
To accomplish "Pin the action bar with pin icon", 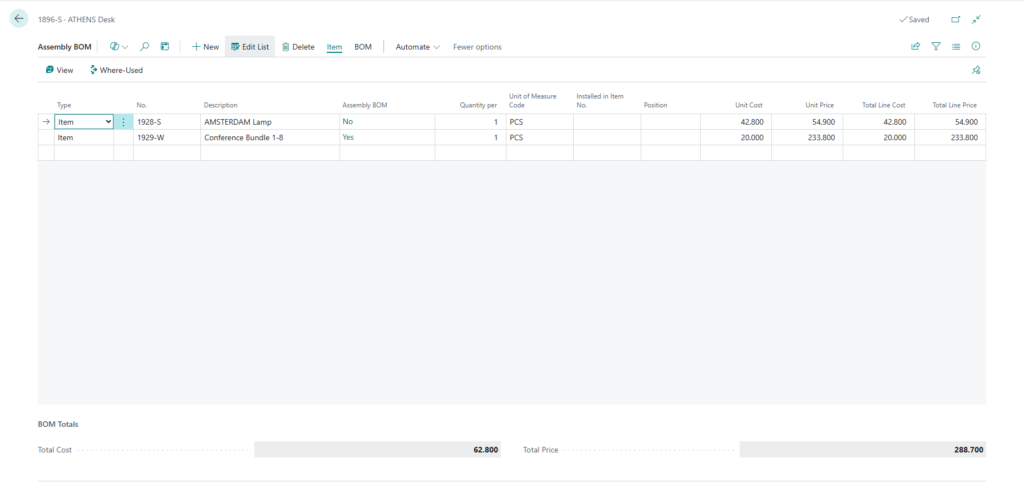I will 976,70.
